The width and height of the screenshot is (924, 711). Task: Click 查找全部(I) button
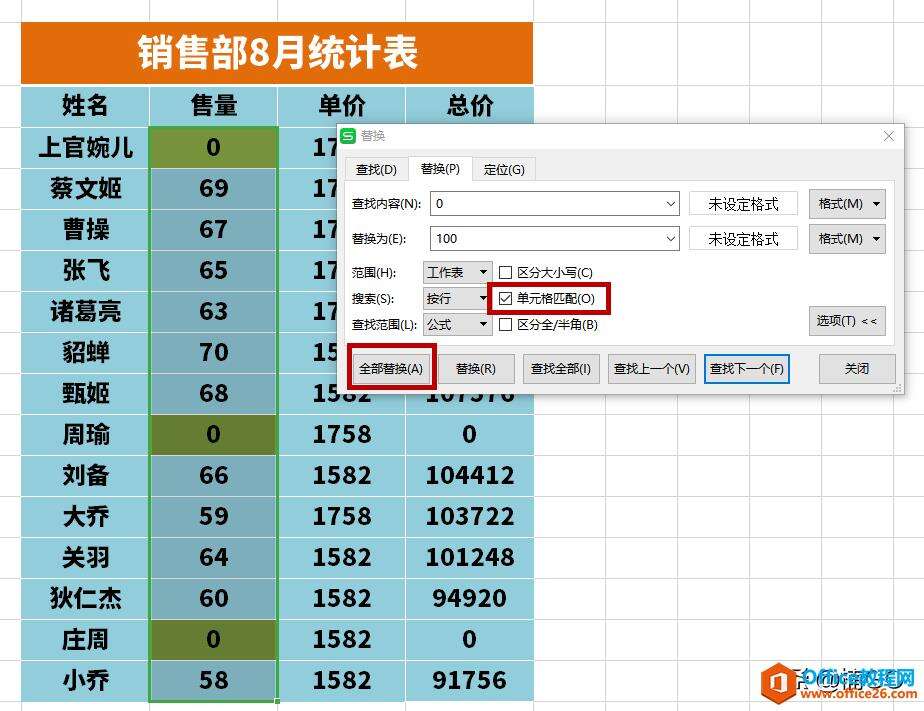[x=561, y=369]
